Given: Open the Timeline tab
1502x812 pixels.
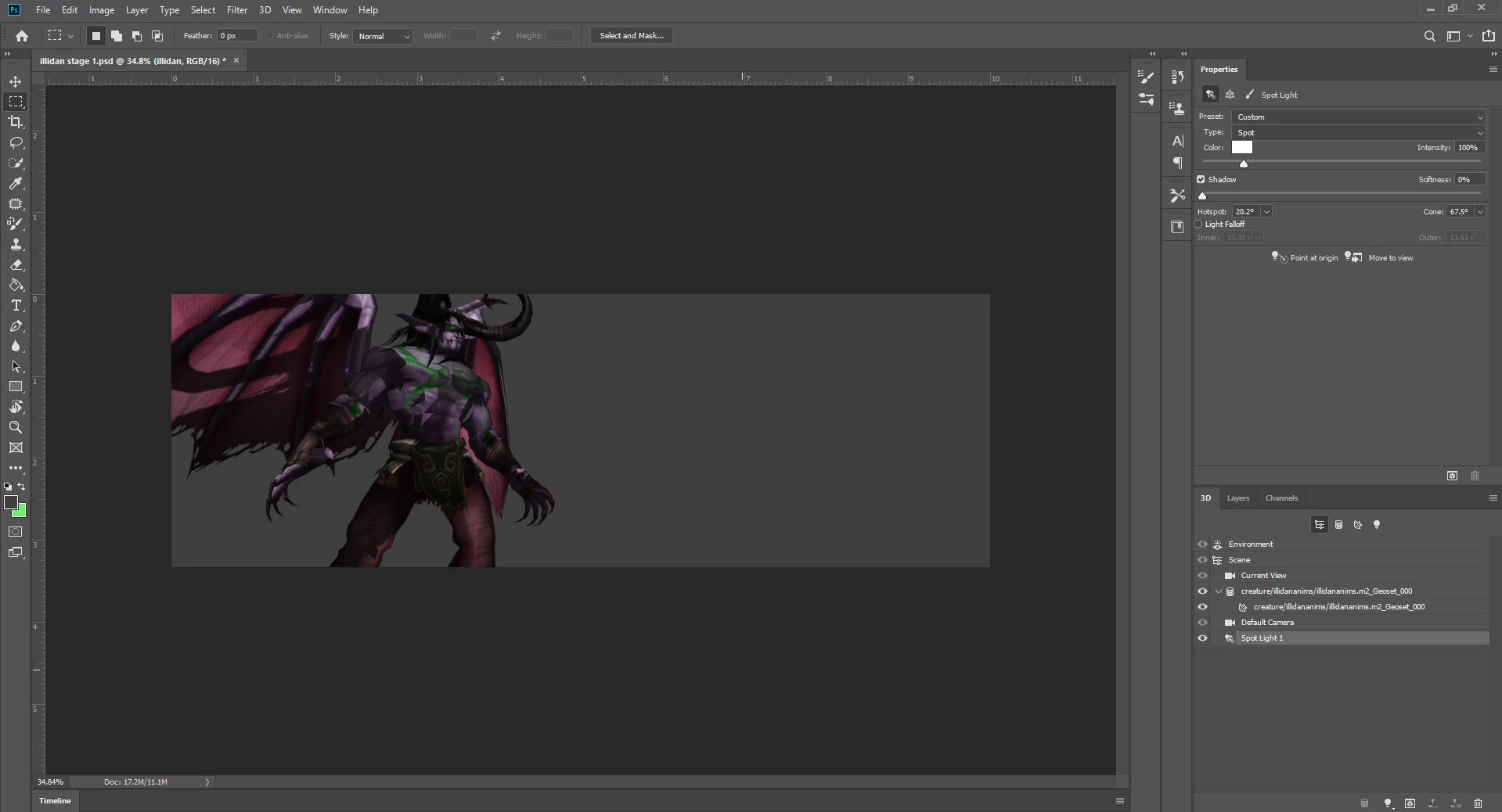Looking at the screenshot, I should tap(55, 801).
